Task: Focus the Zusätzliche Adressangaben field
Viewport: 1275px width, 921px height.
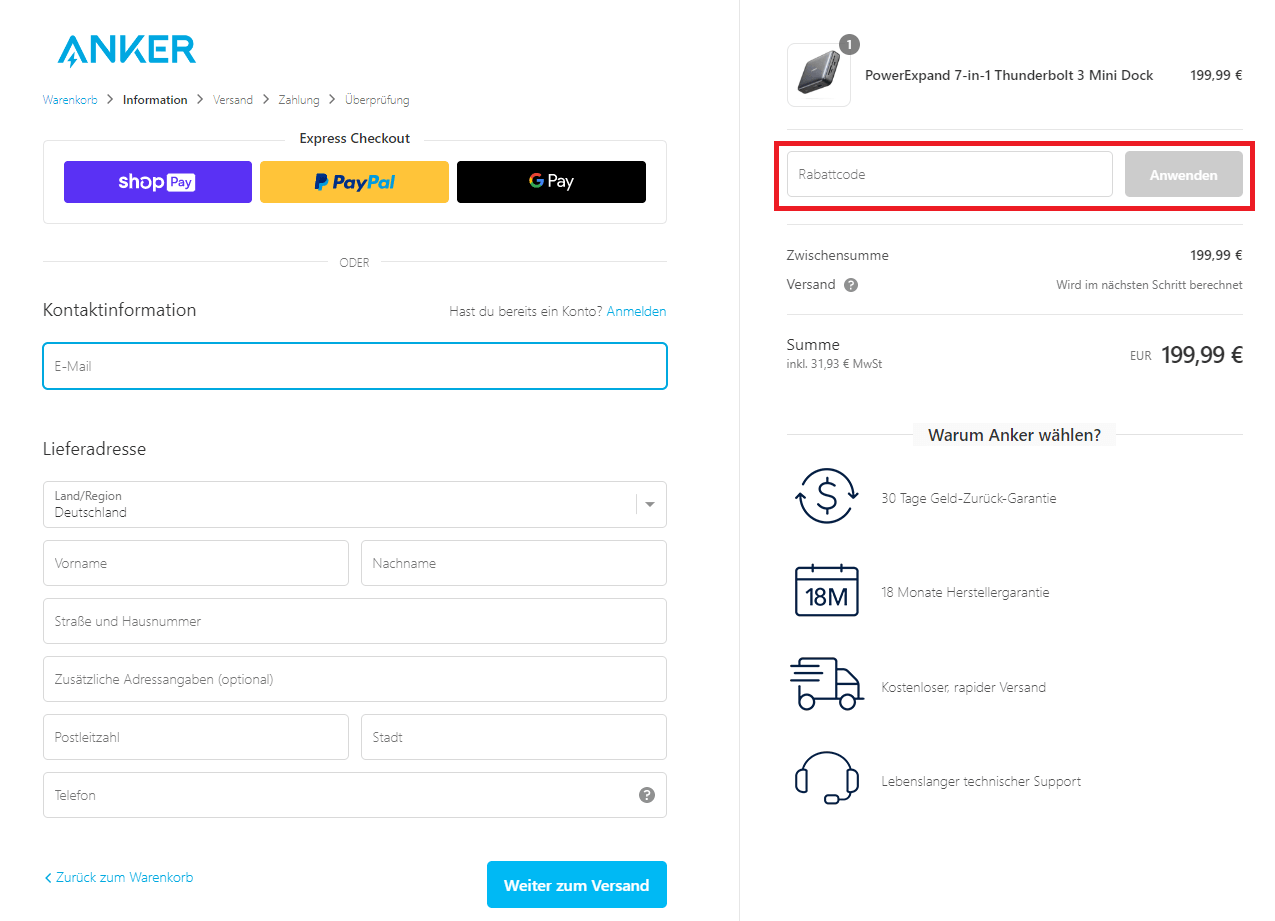Action: (x=355, y=679)
